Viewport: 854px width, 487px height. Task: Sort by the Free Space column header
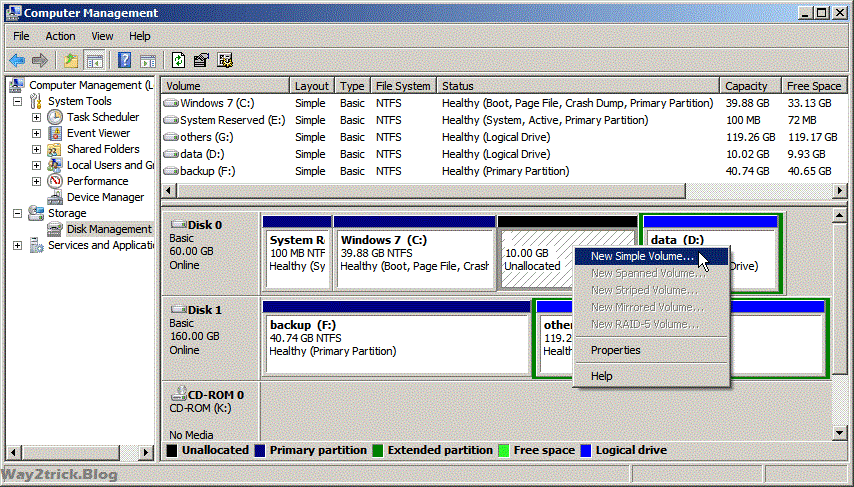(x=814, y=86)
